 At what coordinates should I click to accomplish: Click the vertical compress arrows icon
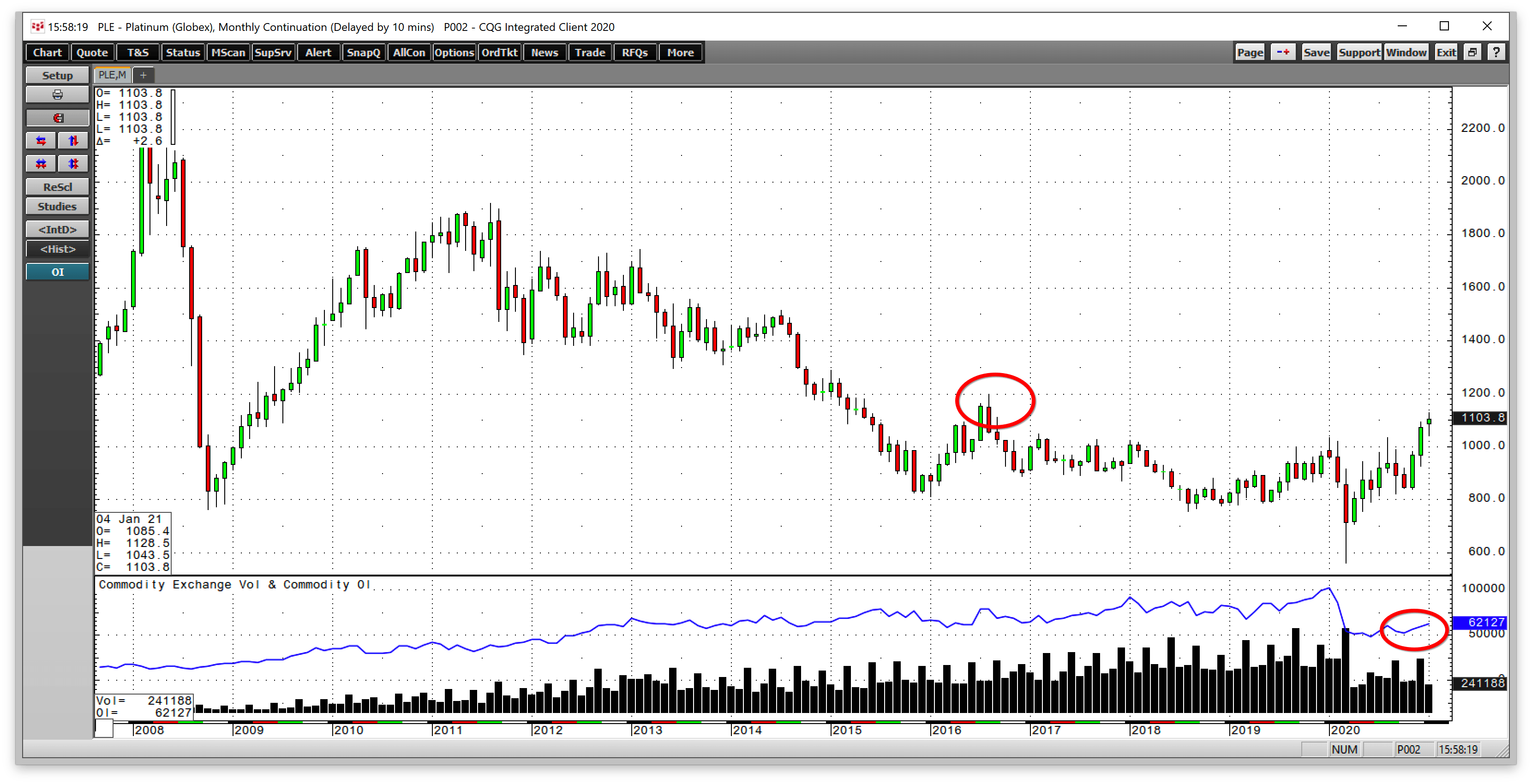[x=73, y=163]
